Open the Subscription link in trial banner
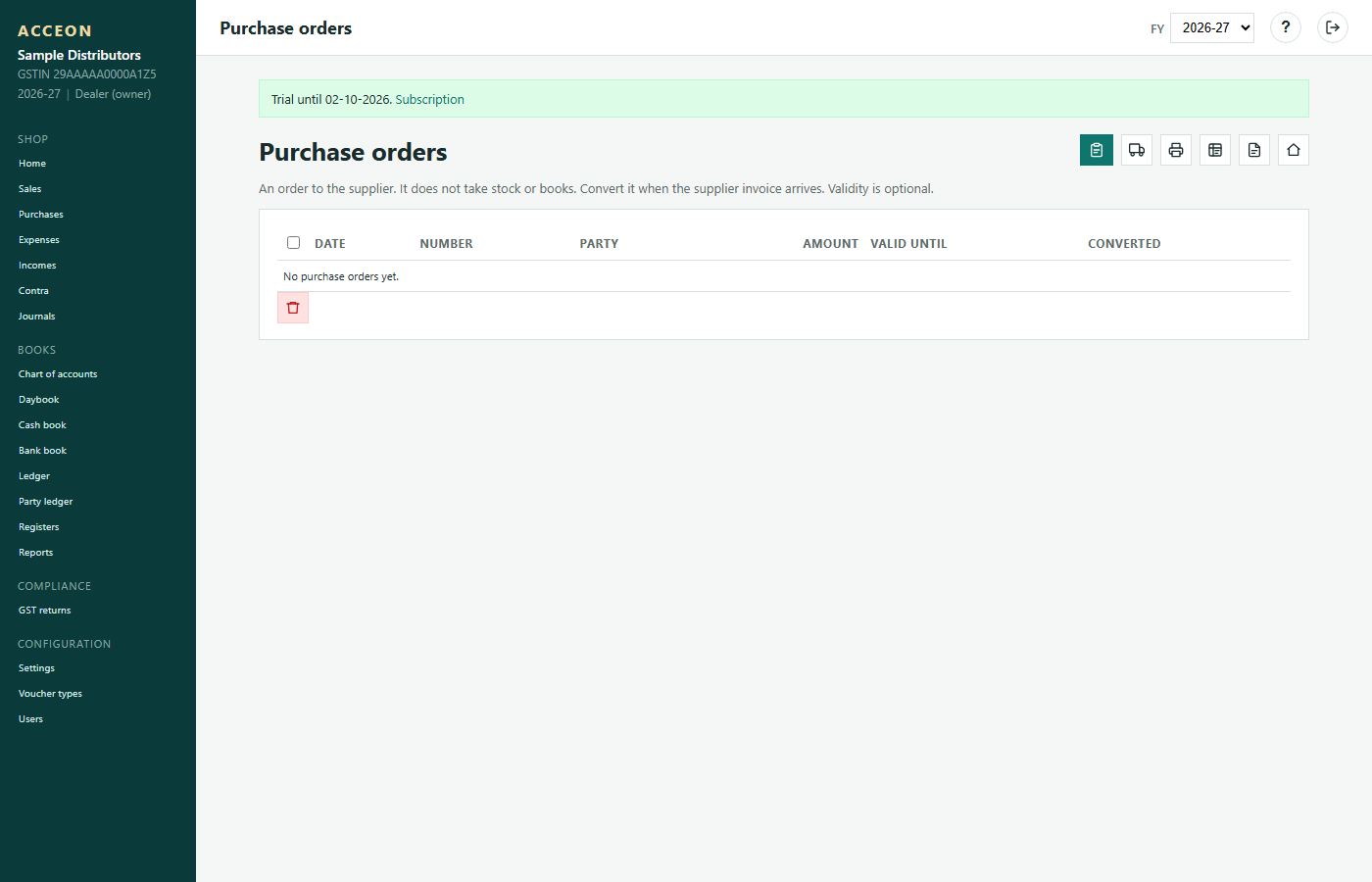 [429, 99]
